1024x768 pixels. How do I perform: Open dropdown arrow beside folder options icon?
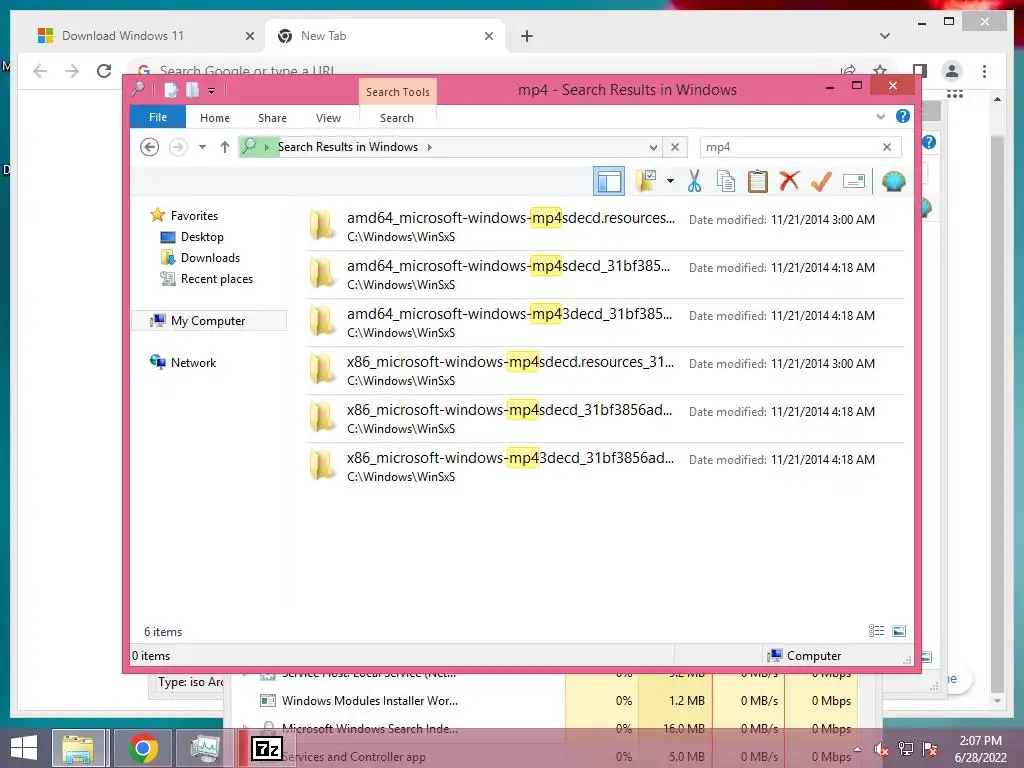pyautogui.click(x=670, y=181)
